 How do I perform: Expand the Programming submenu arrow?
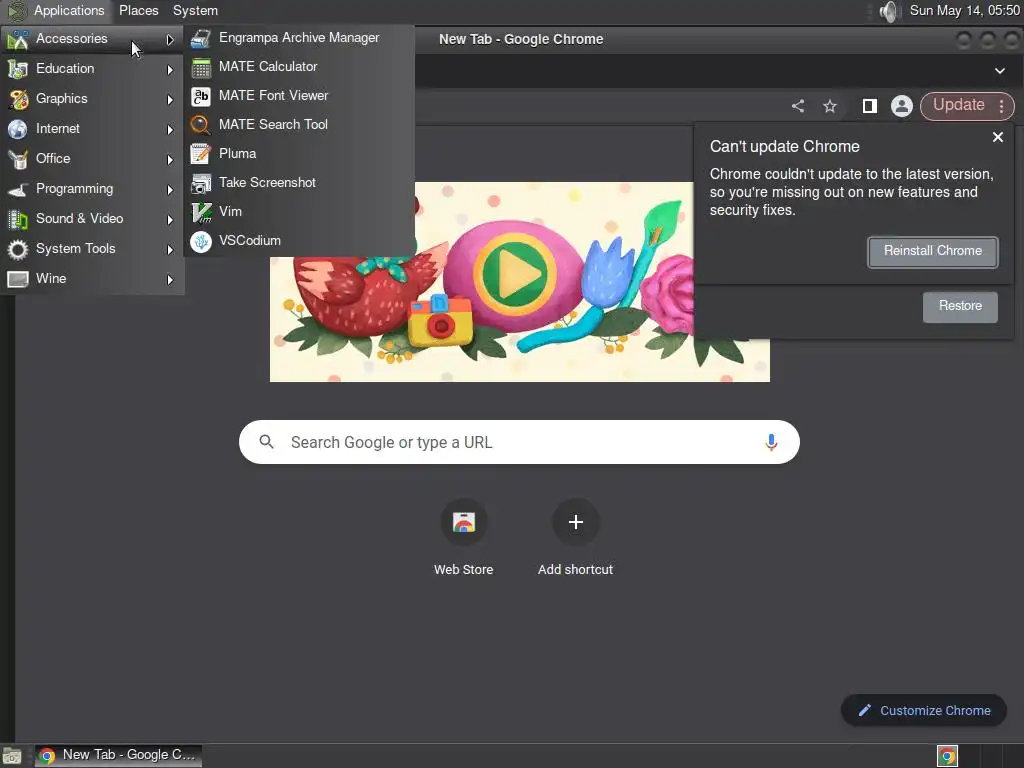tap(170, 189)
